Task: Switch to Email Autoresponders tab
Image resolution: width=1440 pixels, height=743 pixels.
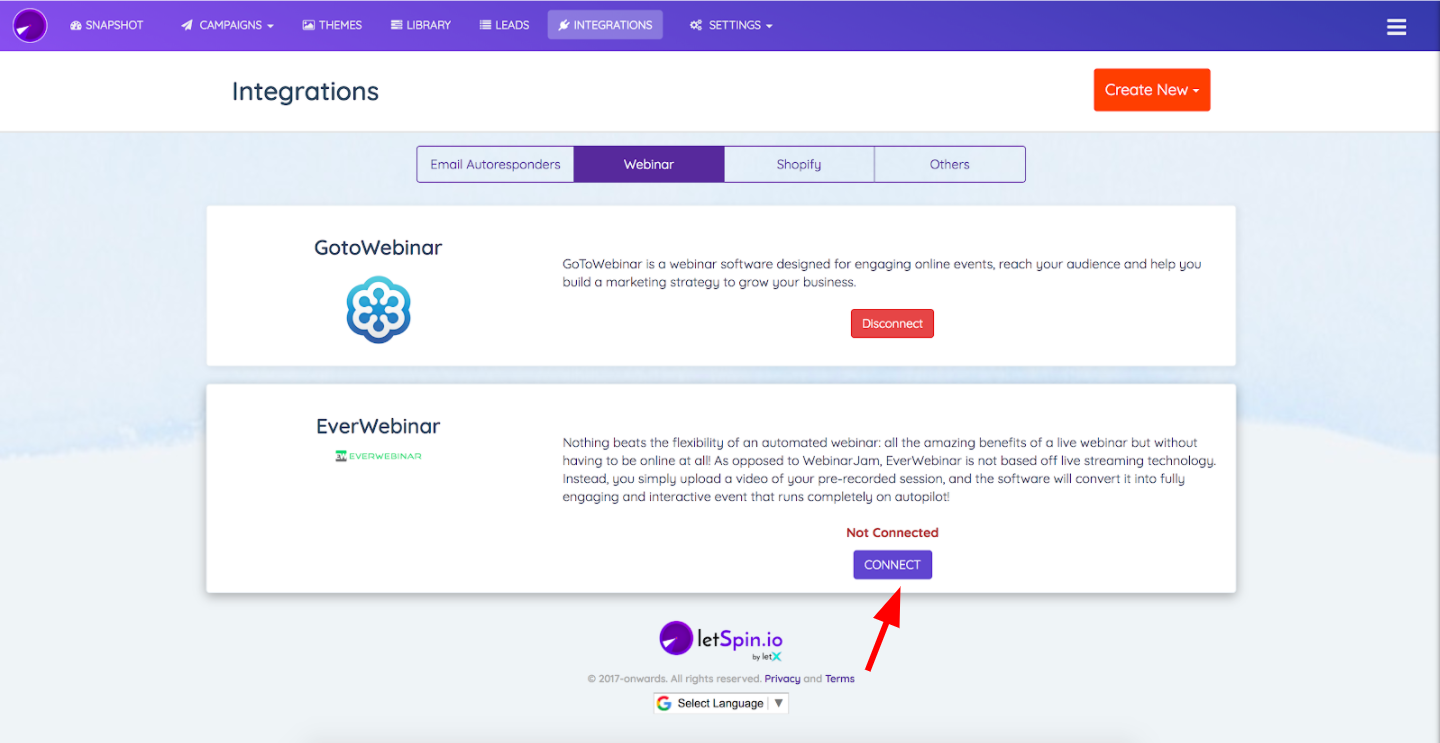Action: point(495,164)
